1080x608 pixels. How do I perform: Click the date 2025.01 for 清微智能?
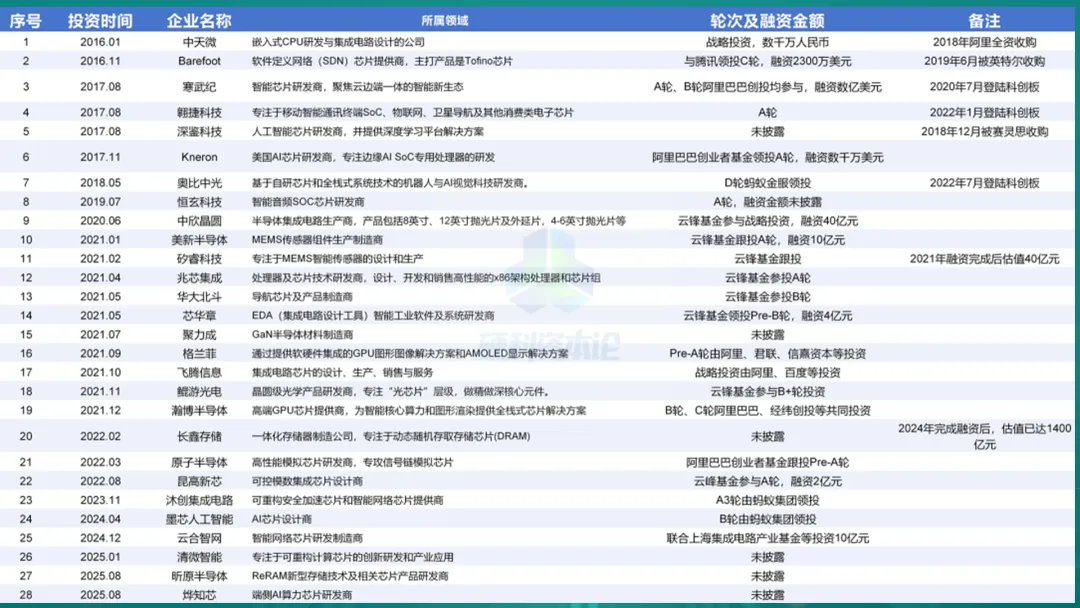[100, 556]
